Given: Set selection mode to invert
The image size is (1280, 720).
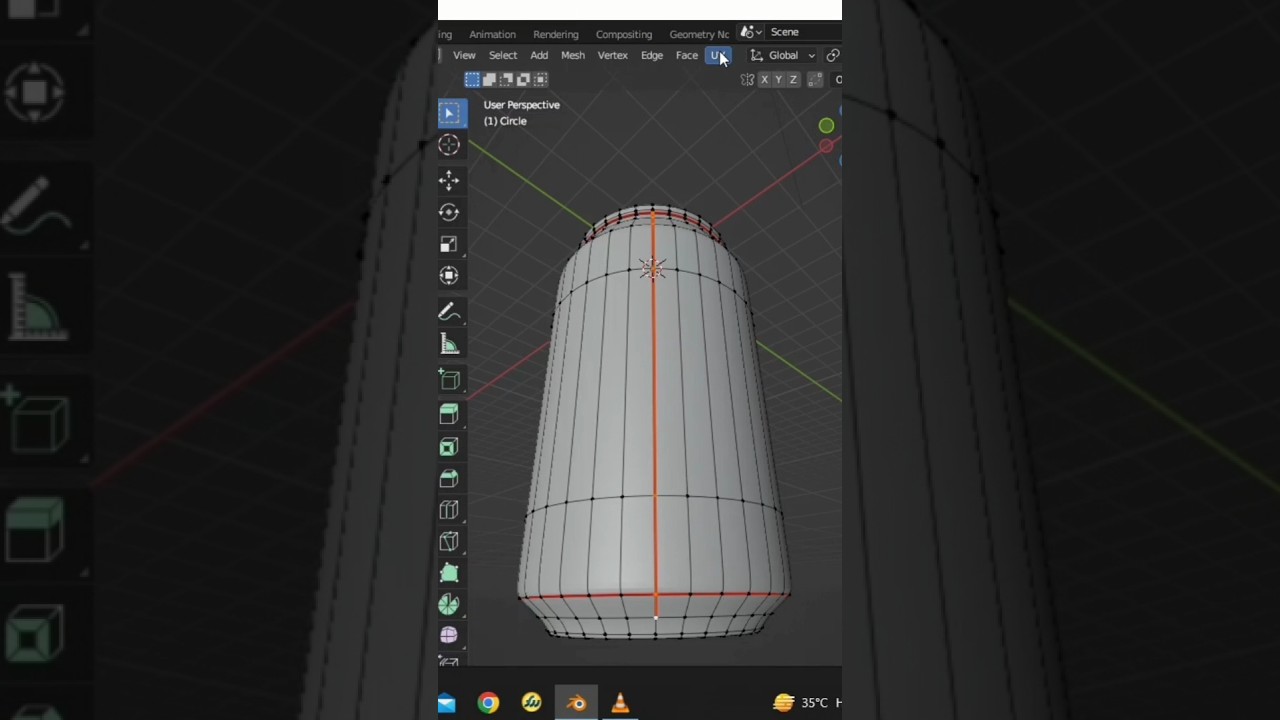Looking at the screenshot, I should coord(523,80).
